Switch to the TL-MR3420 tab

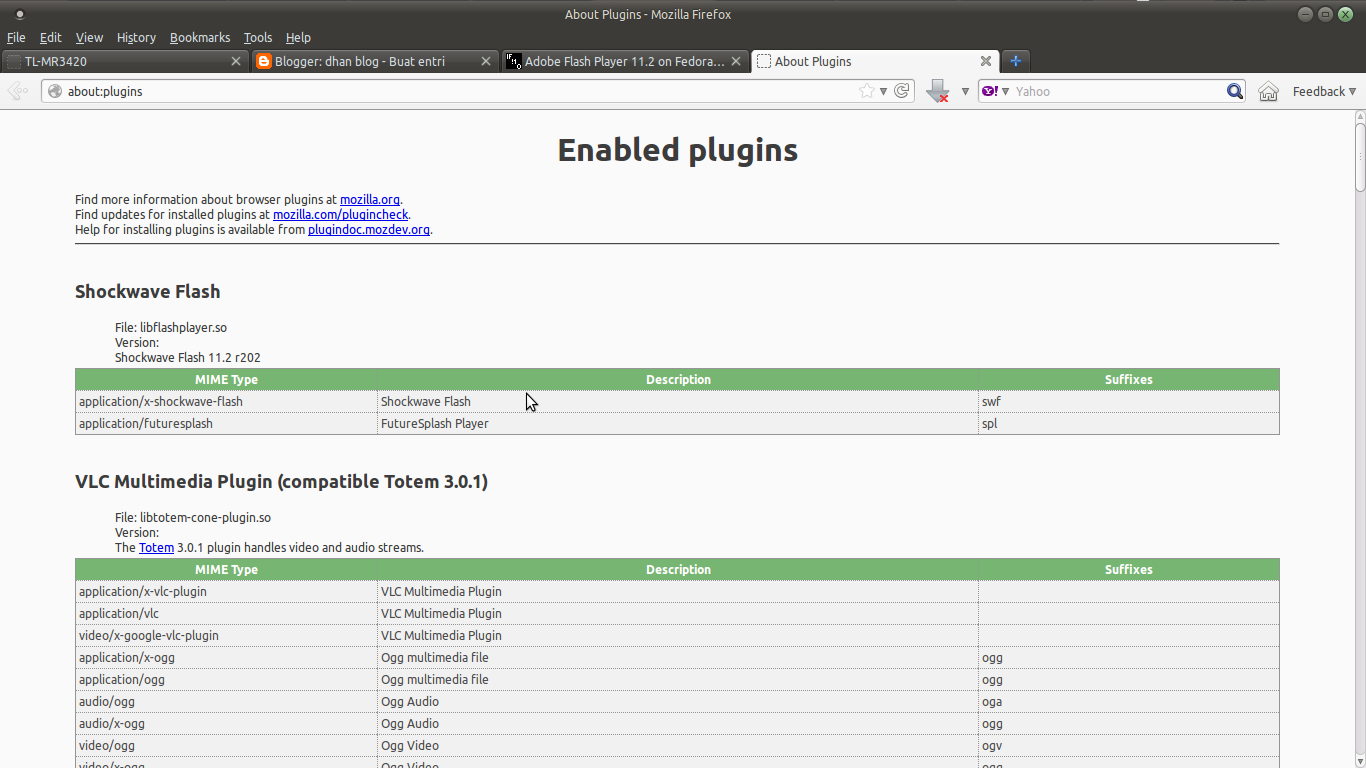pyautogui.click(x=125, y=61)
